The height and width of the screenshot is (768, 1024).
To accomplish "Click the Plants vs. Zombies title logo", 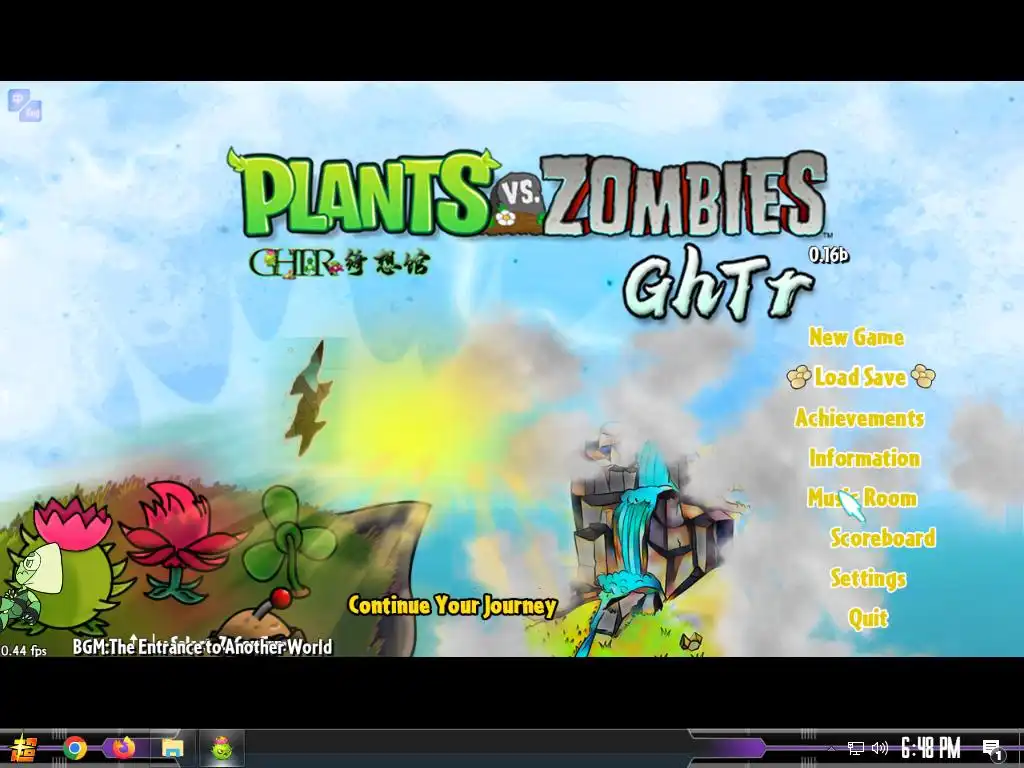I will coord(528,193).
